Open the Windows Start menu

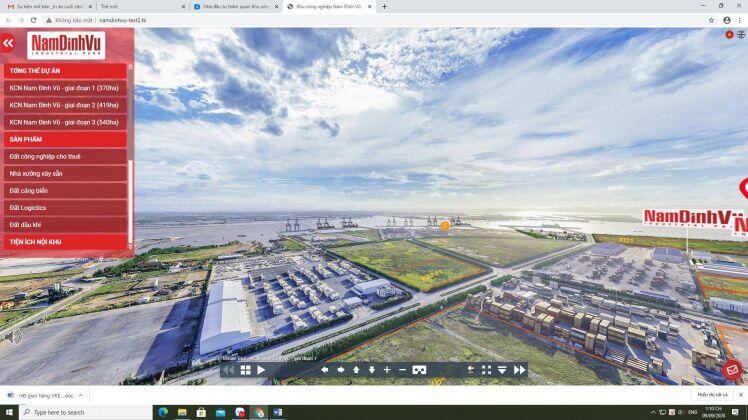9,412
